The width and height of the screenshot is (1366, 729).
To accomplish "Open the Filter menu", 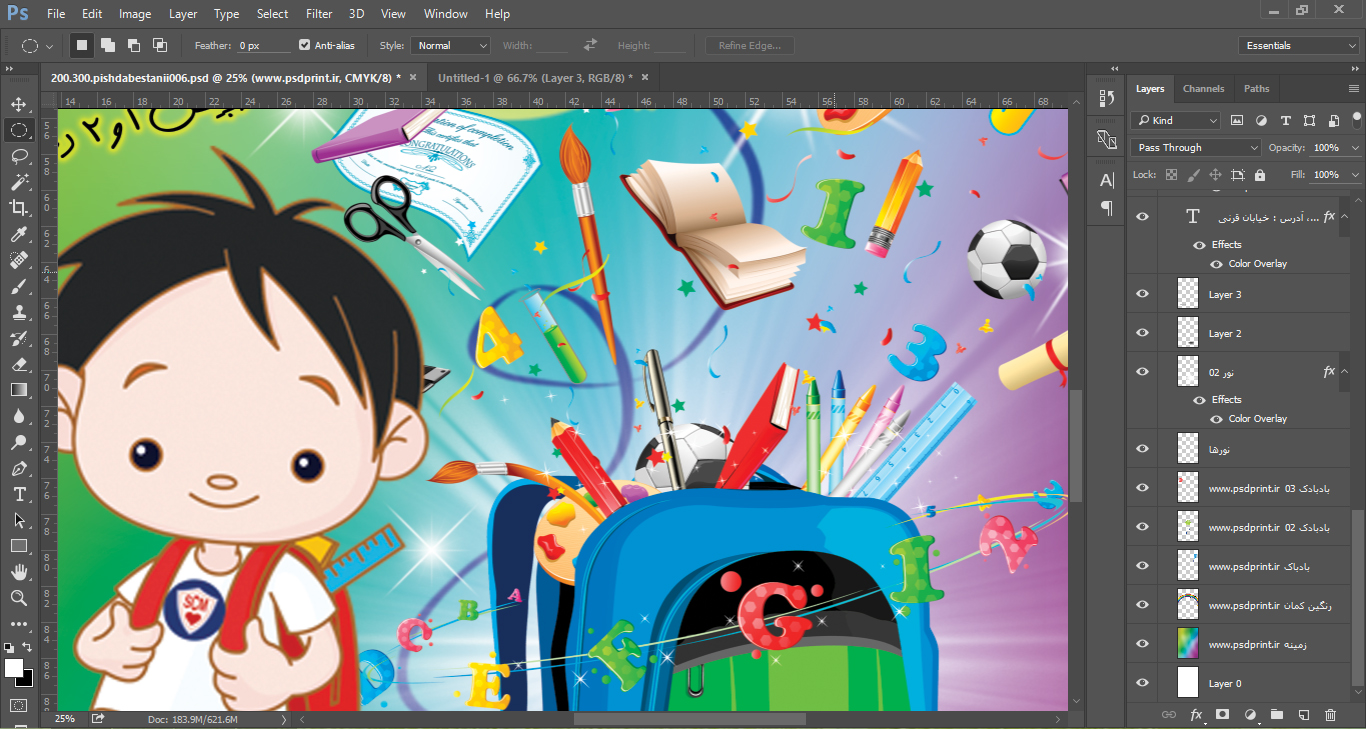I will point(319,14).
